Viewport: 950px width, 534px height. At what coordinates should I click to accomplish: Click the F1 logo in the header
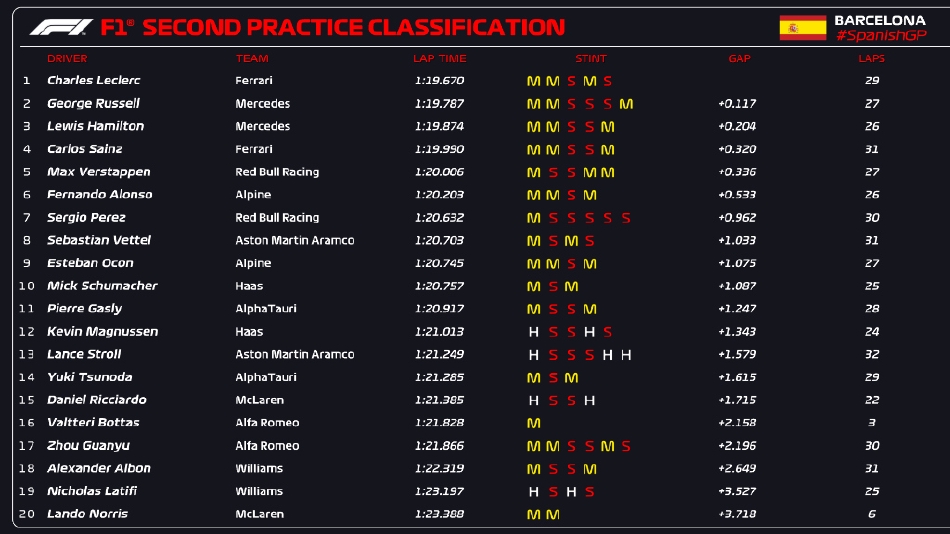tap(60, 27)
